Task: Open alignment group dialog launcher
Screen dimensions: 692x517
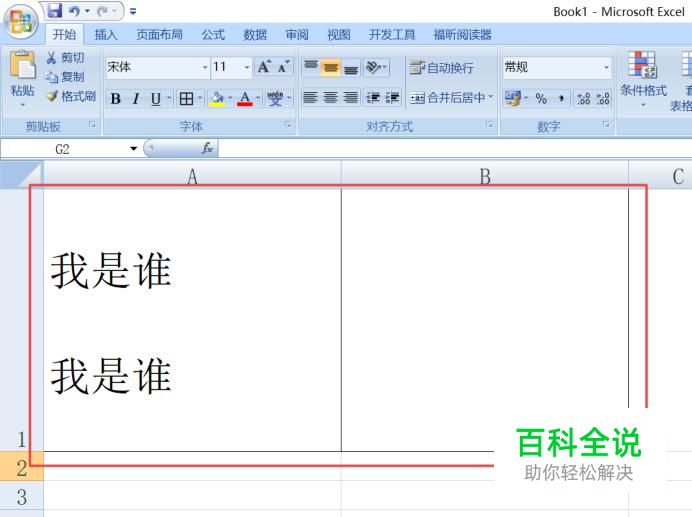Action: click(x=489, y=125)
